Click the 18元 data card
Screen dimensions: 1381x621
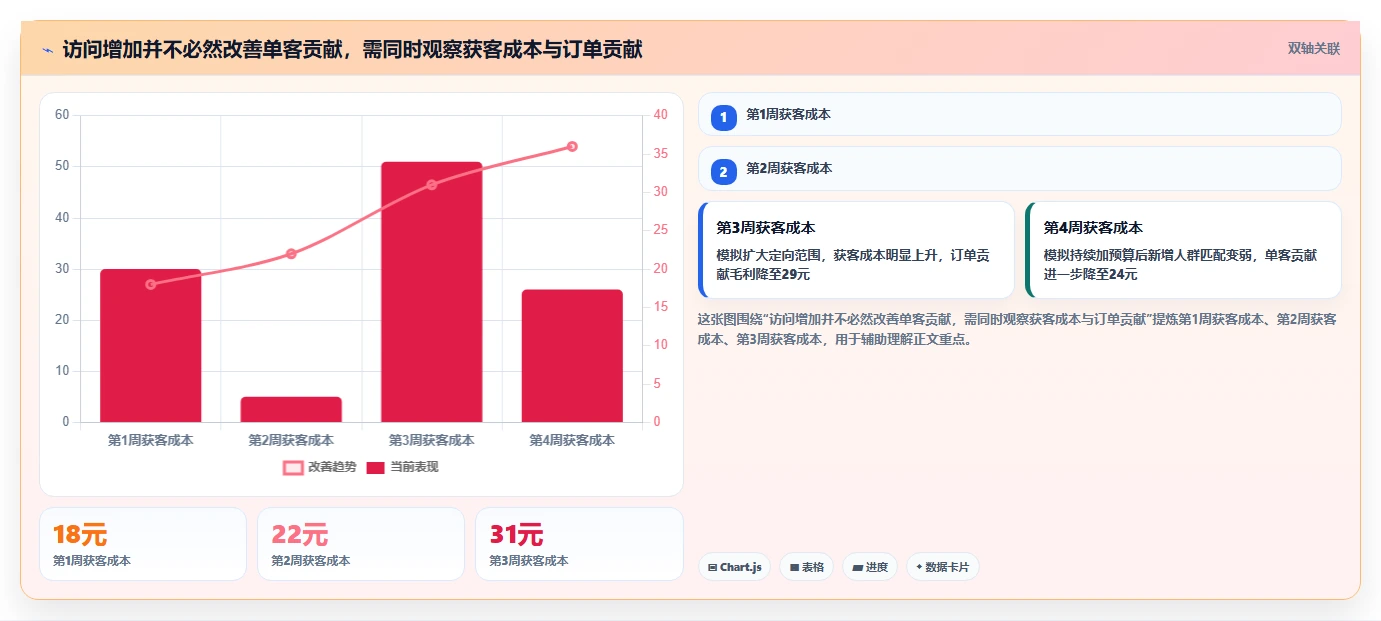pyautogui.click(x=142, y=544)
